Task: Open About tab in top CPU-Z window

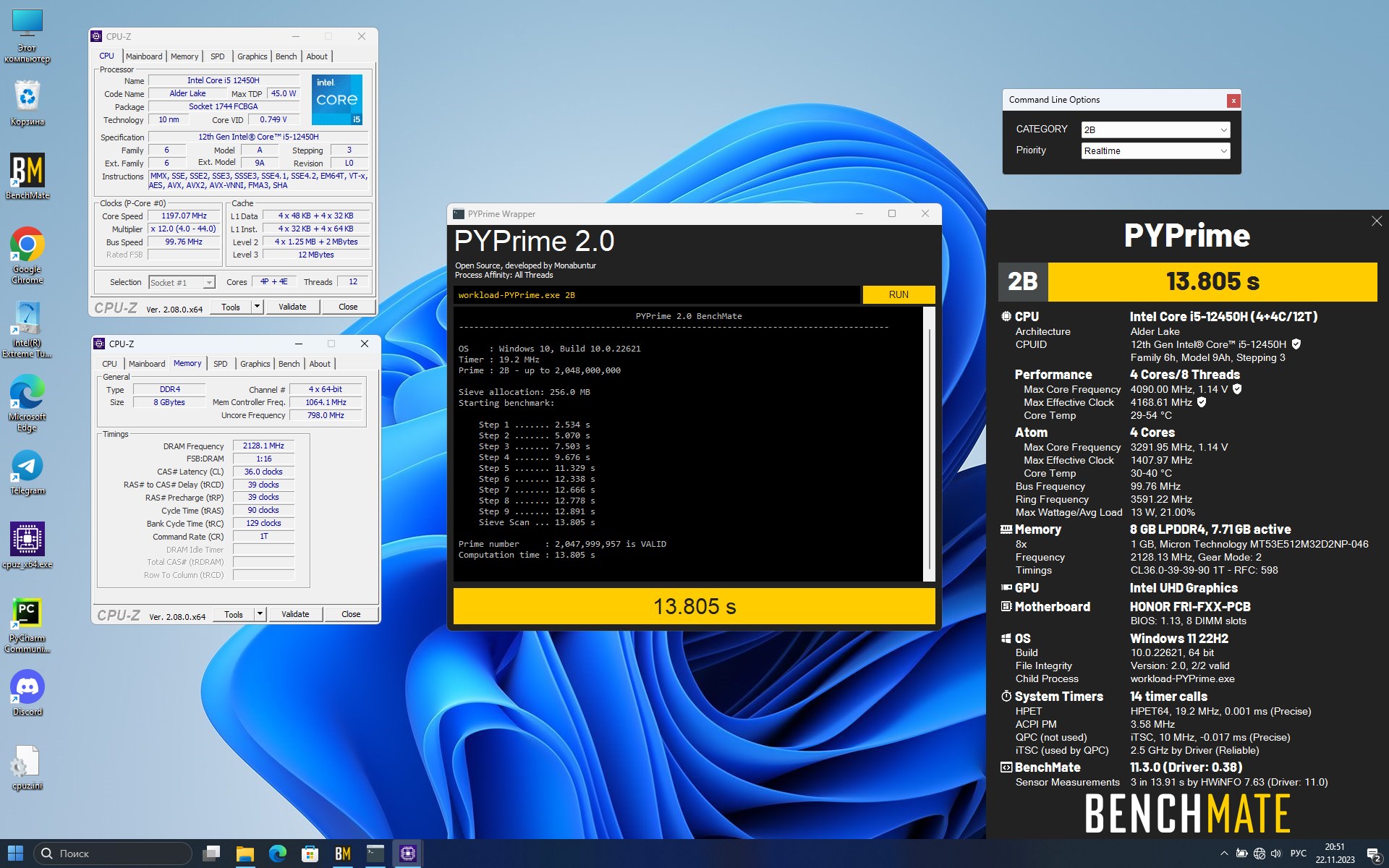Action: point(317,56)
